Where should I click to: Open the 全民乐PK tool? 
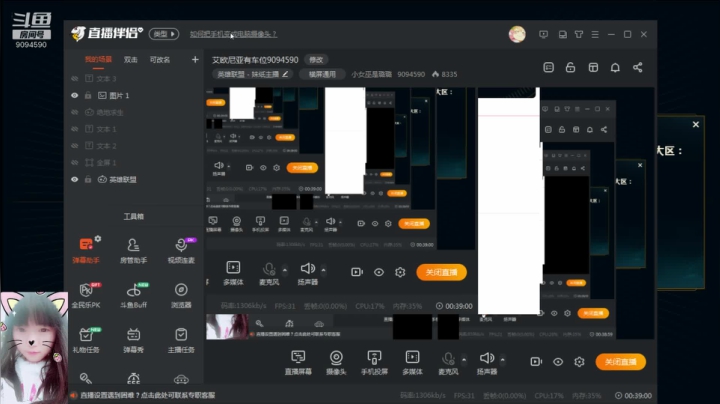pos(86,295)
